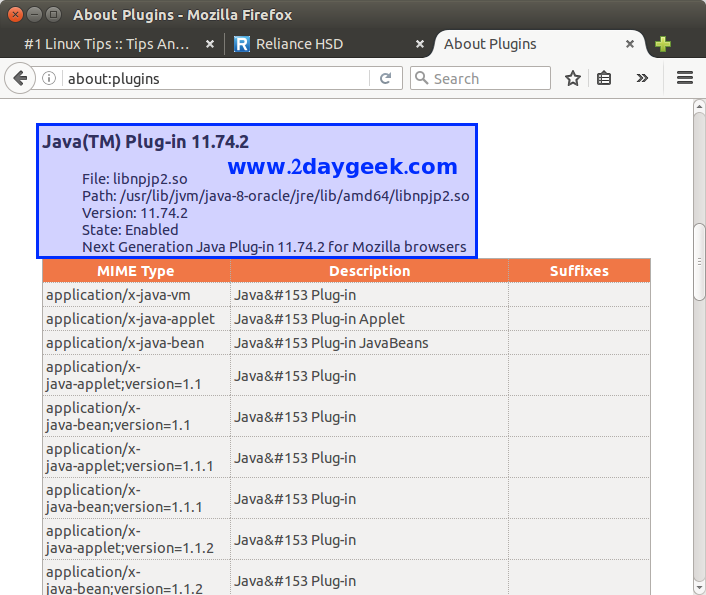
Task: Click the scrollbar up arrow
Action: coord(699,107)
